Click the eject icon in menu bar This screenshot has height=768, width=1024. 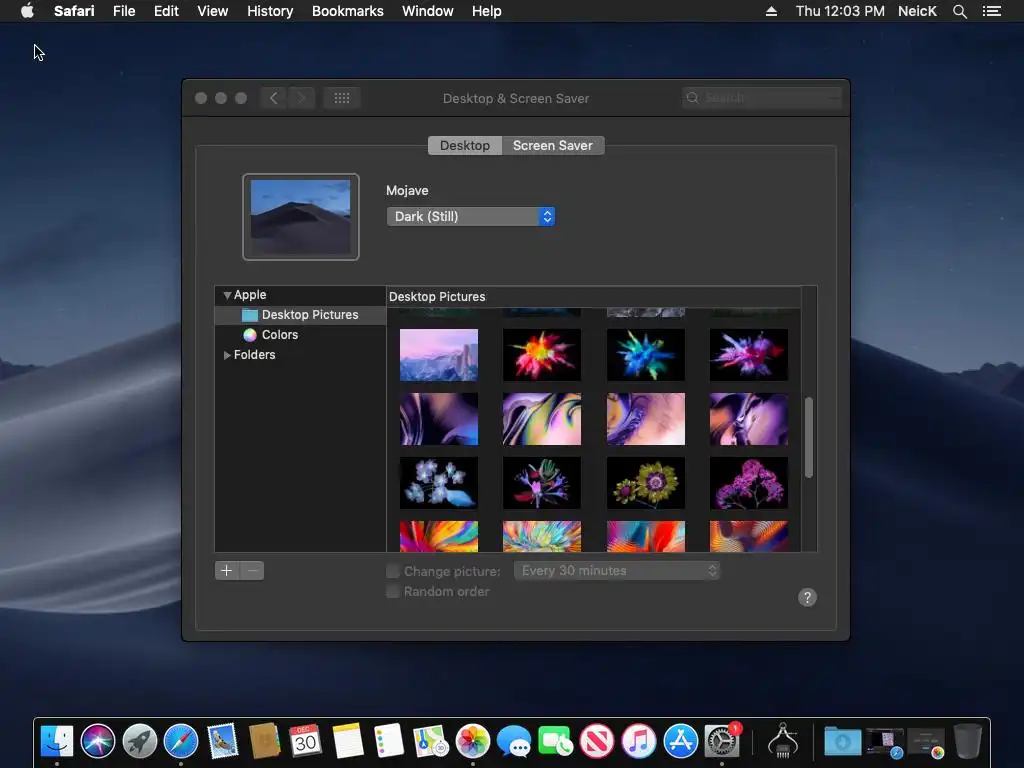point(771,11)
